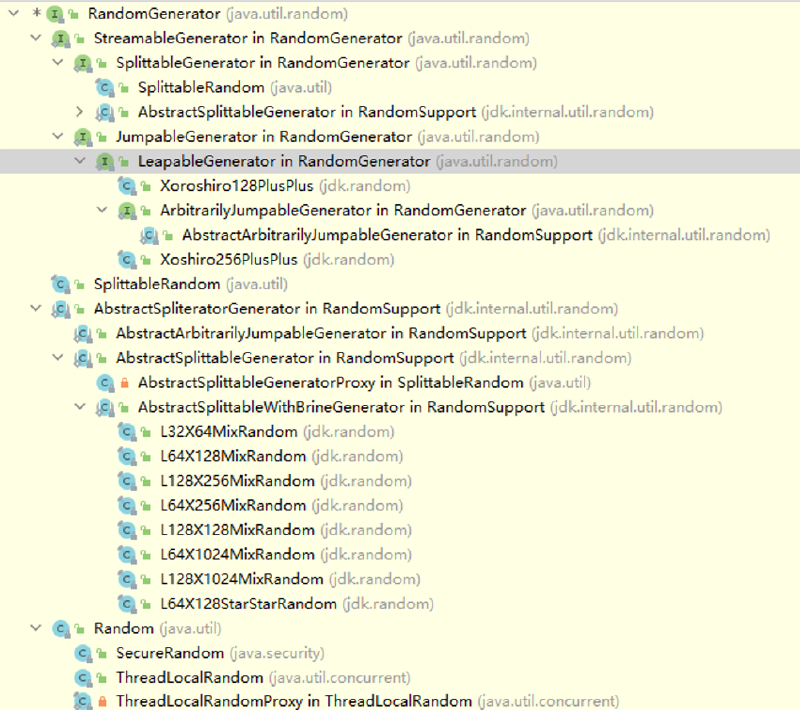
Task: Click the class icon next to L32X64MixRandom
Action: tap(126, 432)
